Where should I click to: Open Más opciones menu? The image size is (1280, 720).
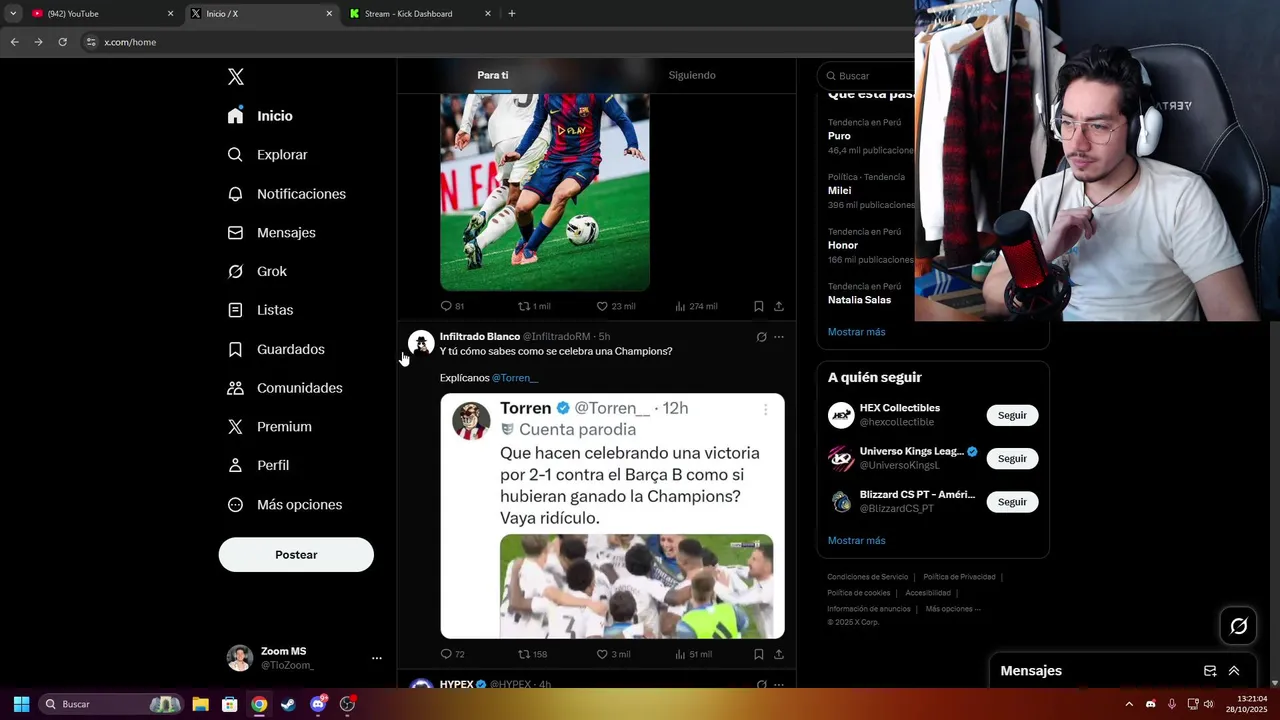(285, 505)
